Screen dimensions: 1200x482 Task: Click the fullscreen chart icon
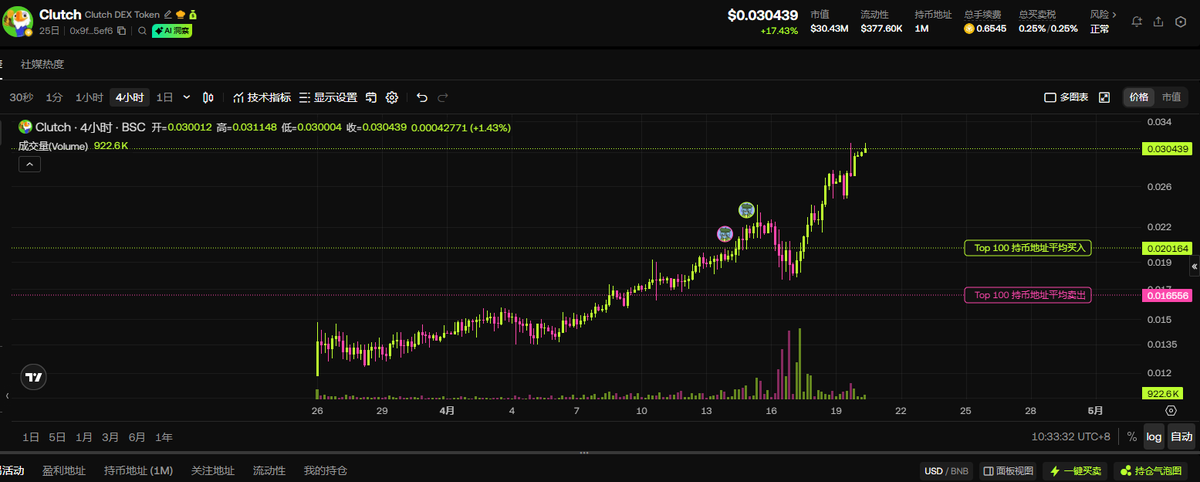pos(1104,98)
